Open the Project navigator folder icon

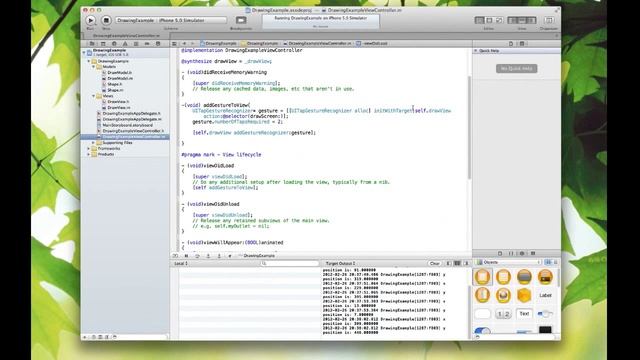[92, 44]
